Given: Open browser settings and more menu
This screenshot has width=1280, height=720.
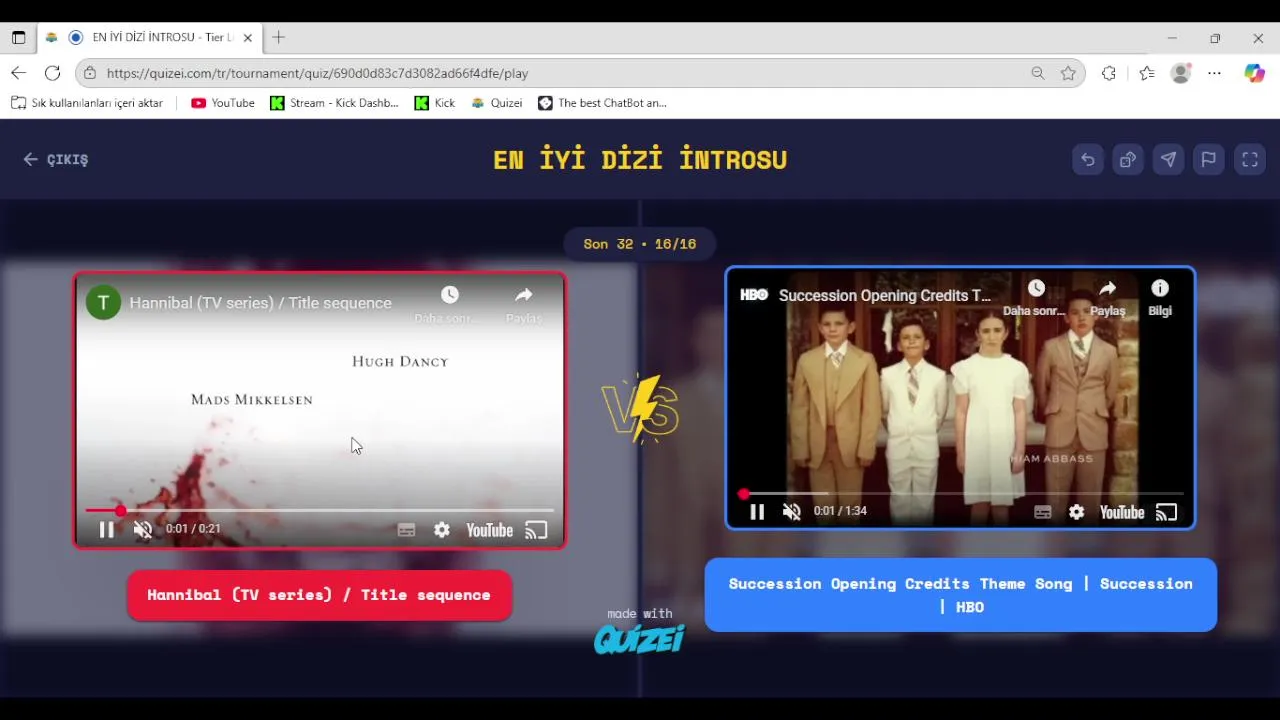Looking at the screenshot, I should point(1214,73).
